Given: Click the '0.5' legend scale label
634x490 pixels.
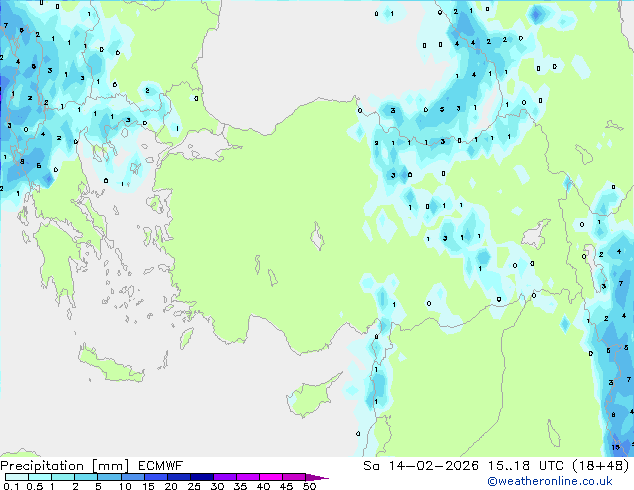Looking at the screenshot, I should click(x=34, y=486).
